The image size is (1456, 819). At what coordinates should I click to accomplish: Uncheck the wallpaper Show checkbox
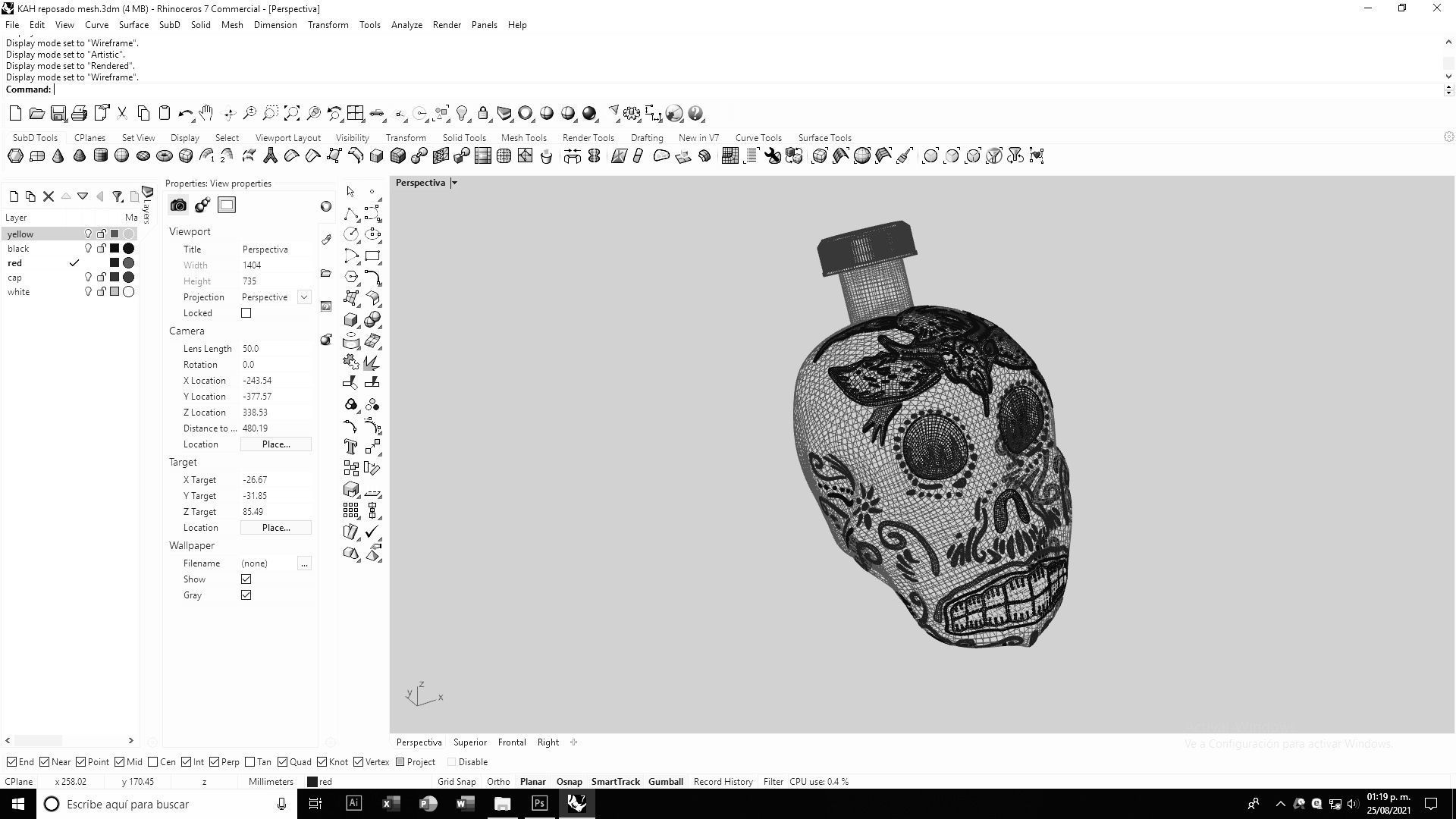pos(246,579)
